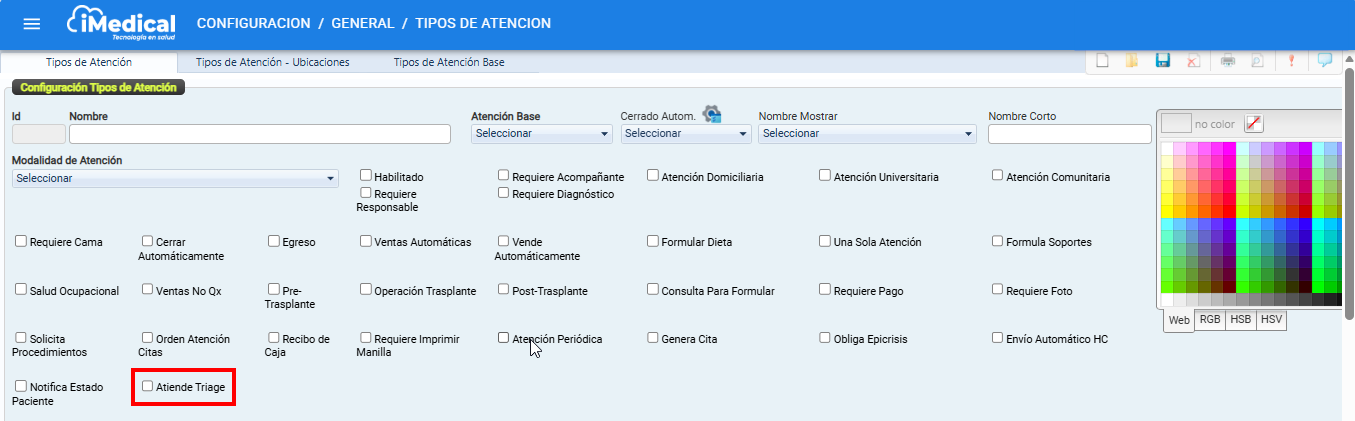The width and height of the screenshot is (1355, 421).
Task: Open the Modalidad de Atención dropdown
Action: pos(175,179)
